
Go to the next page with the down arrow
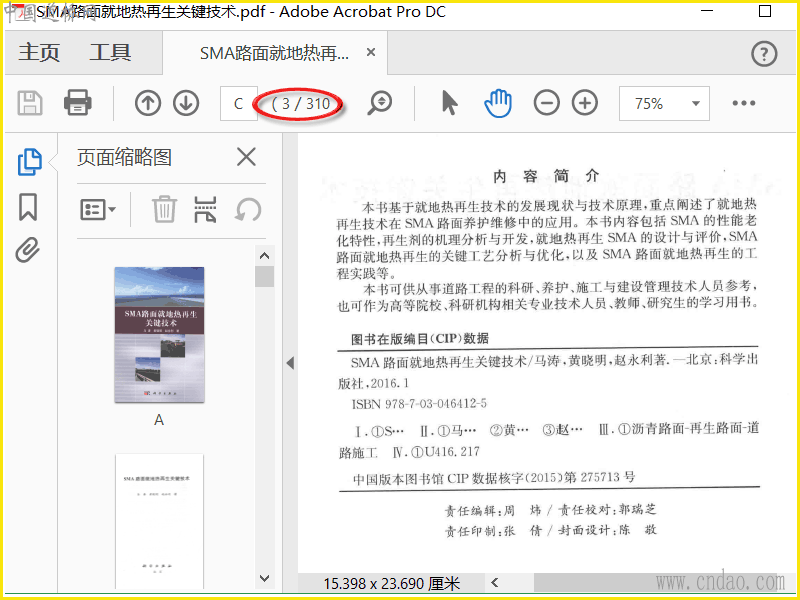pyautogui.click(x=186, y=103)
